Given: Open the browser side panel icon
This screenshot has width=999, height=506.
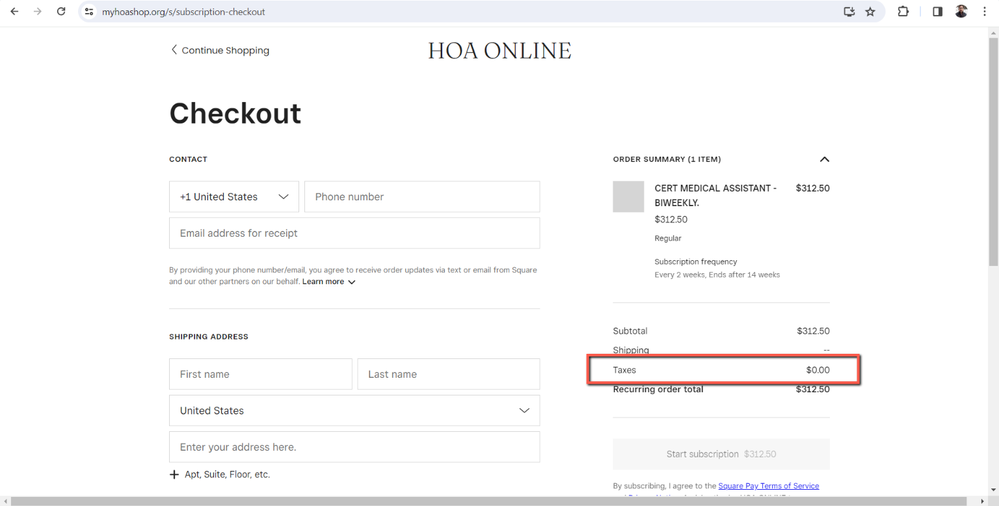Looking at the screenshot, I should pos(937,12).
